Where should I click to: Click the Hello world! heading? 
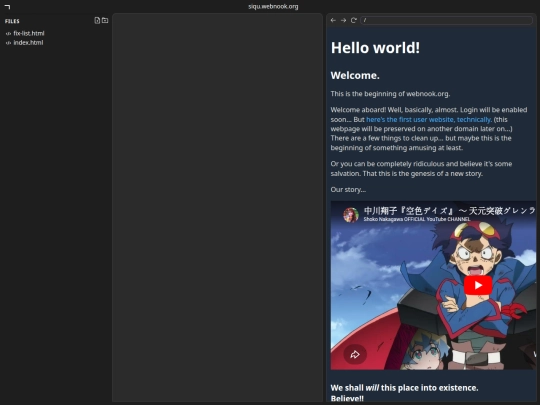pos(375,48)
